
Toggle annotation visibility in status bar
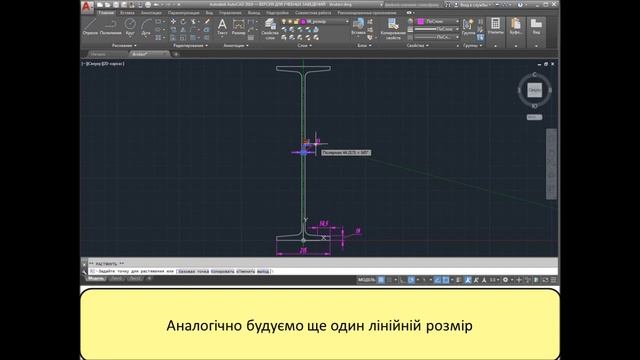tap(468, 280)
